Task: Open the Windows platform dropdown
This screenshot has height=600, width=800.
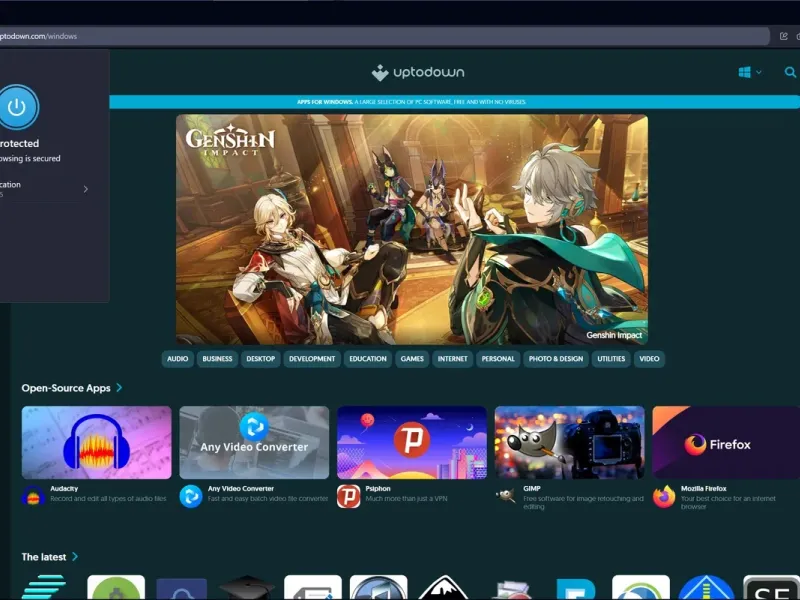Action: (x=749, y=72)
